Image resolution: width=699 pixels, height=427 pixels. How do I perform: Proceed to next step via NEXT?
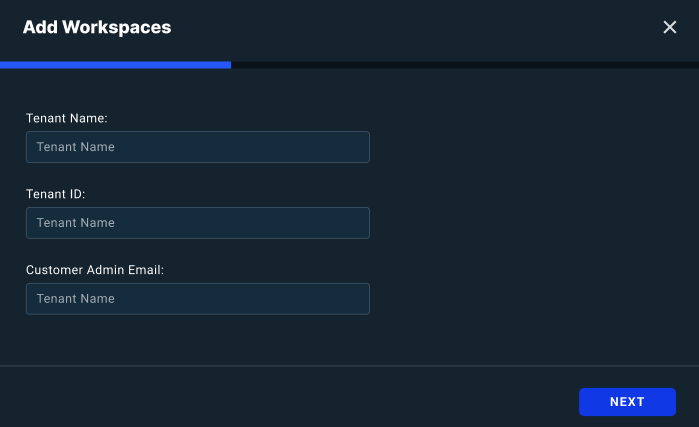coord(627,402)
